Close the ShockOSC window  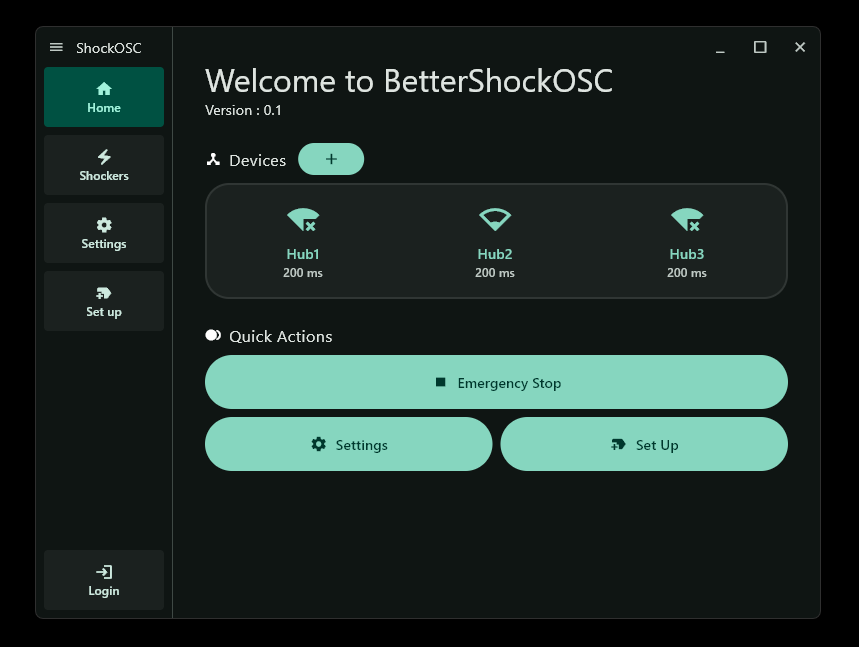point(800,48)
